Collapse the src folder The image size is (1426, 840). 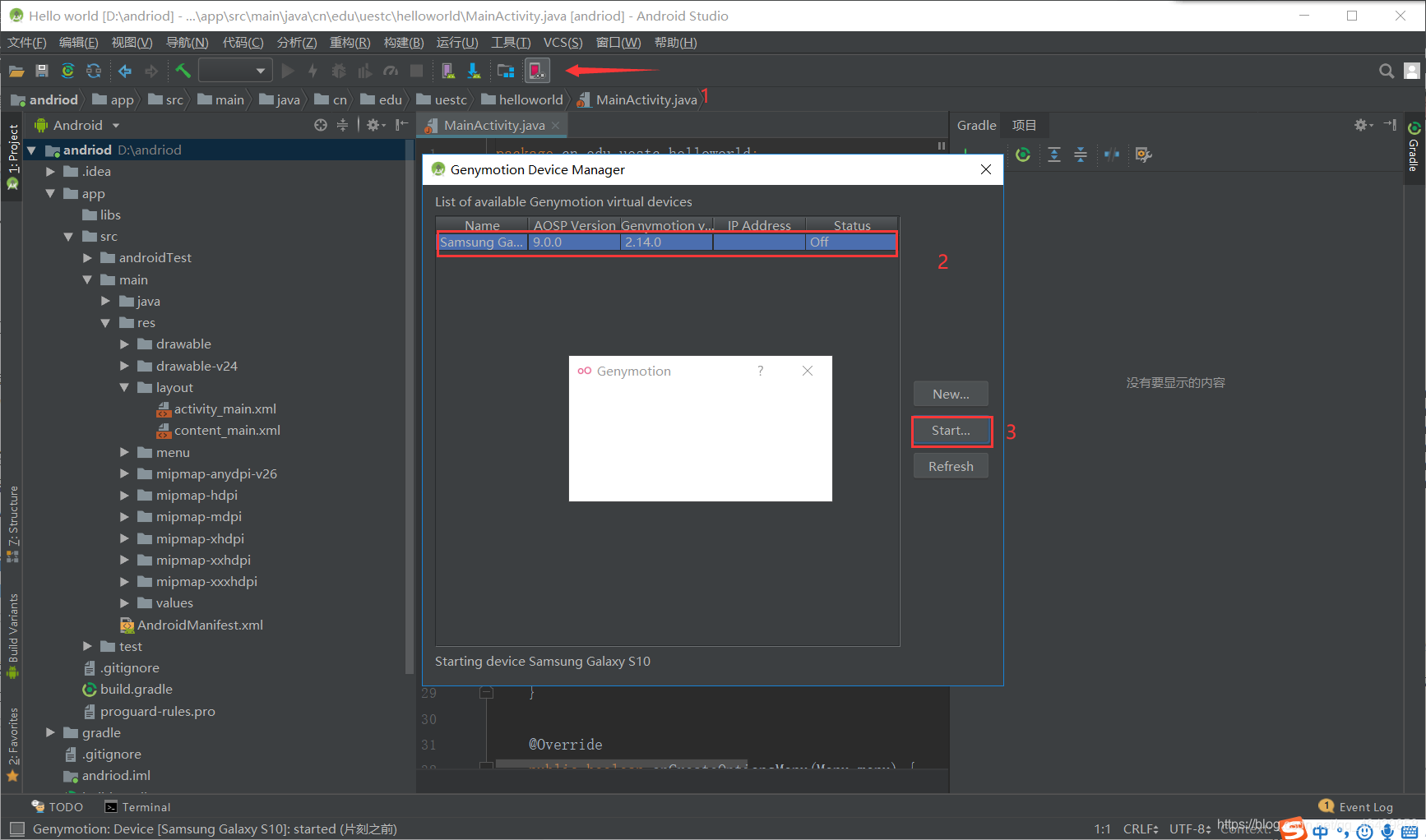(x=68, y=237)
